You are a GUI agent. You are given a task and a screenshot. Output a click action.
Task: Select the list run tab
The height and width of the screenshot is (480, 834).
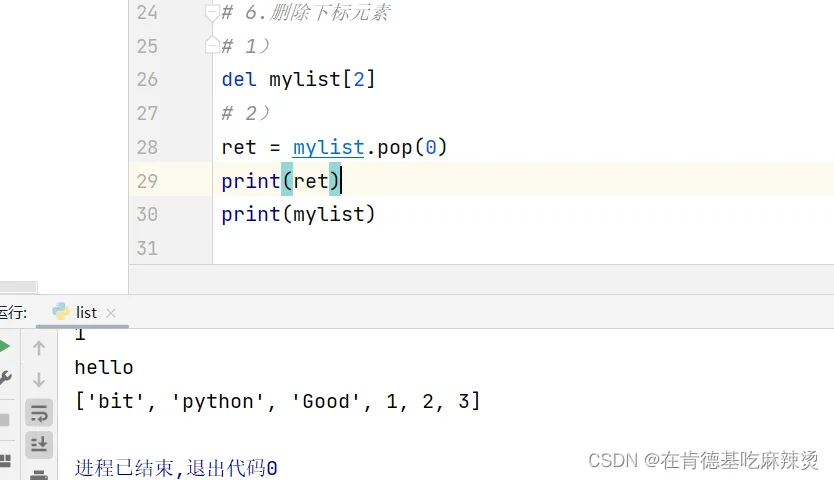82,312
